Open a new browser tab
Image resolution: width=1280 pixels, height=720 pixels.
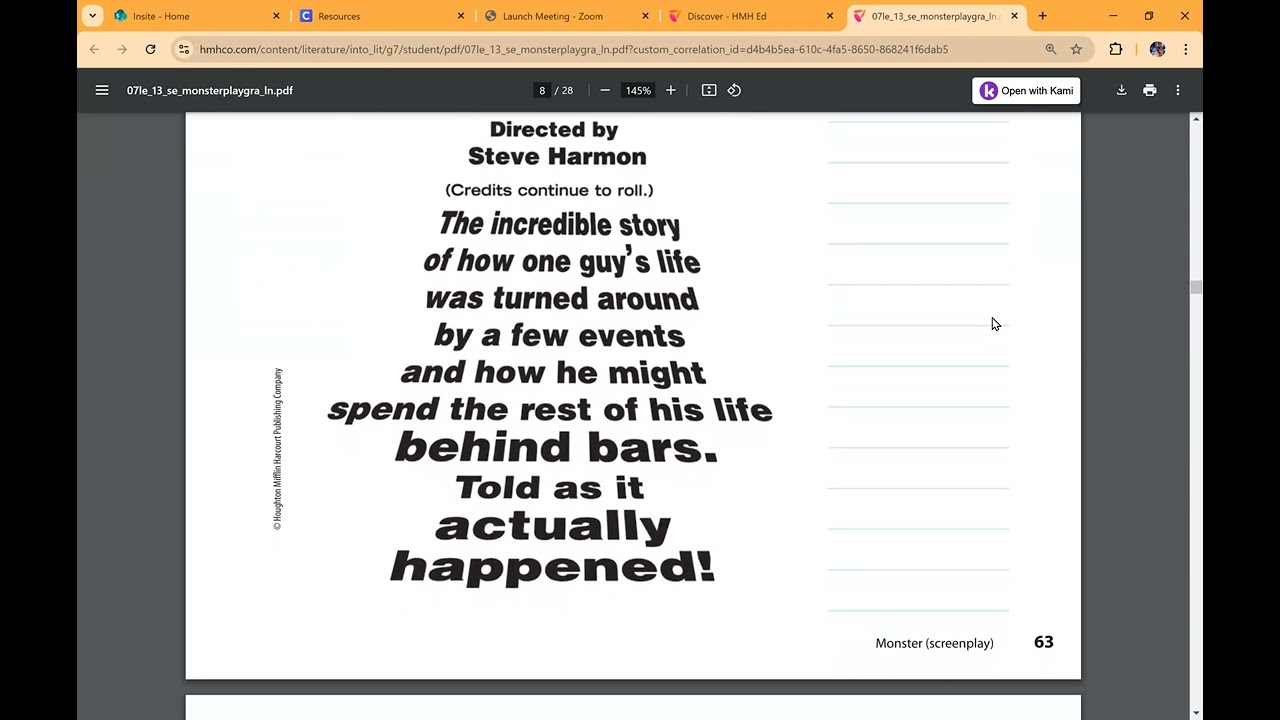pos(1042,16)
